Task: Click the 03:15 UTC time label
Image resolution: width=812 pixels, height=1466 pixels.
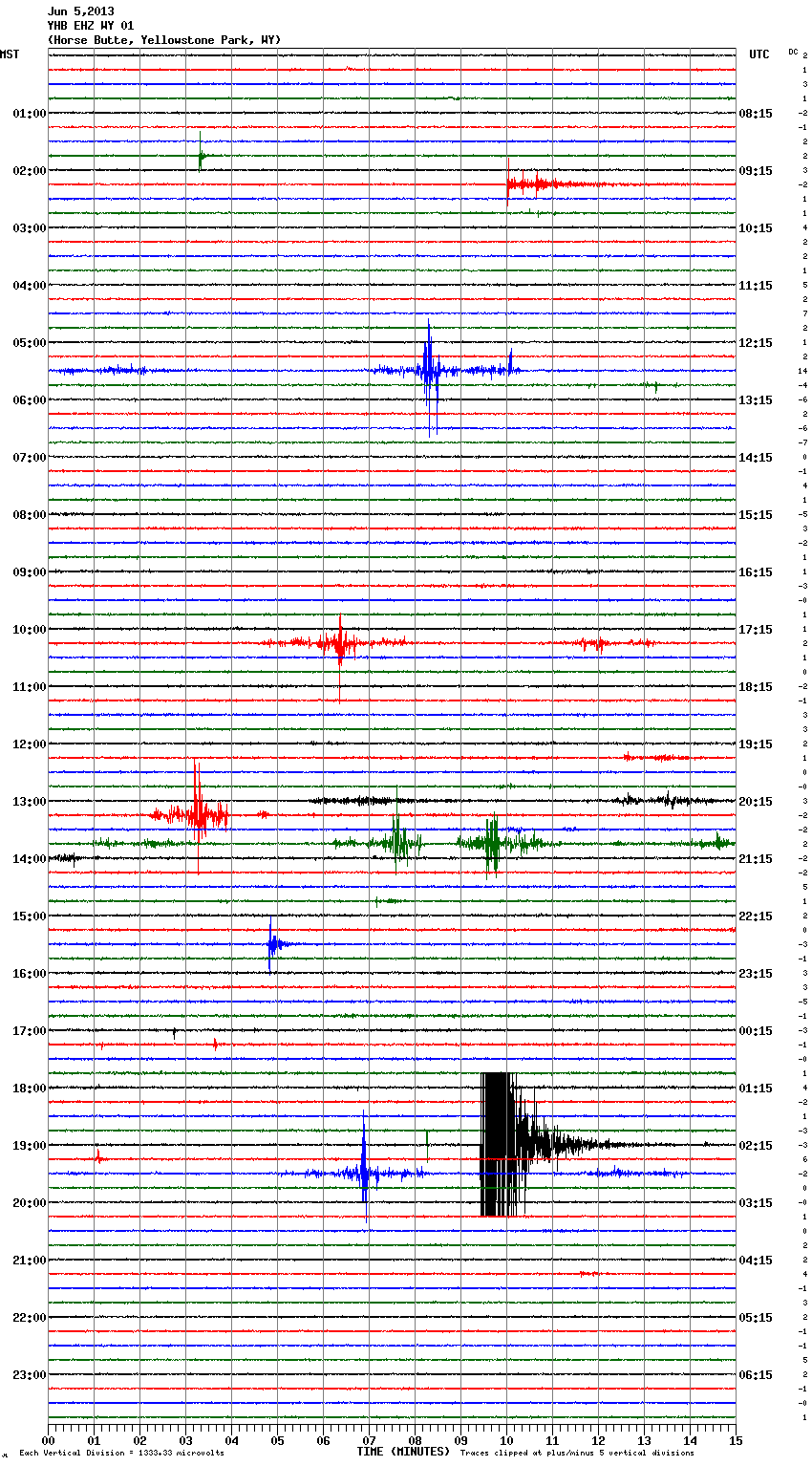Action: [756, 1203]
